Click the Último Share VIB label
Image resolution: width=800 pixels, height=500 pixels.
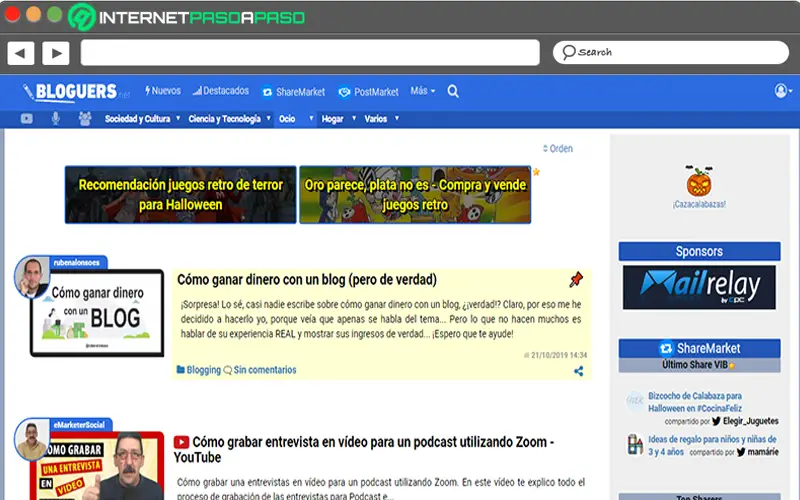tap(699, 365)
